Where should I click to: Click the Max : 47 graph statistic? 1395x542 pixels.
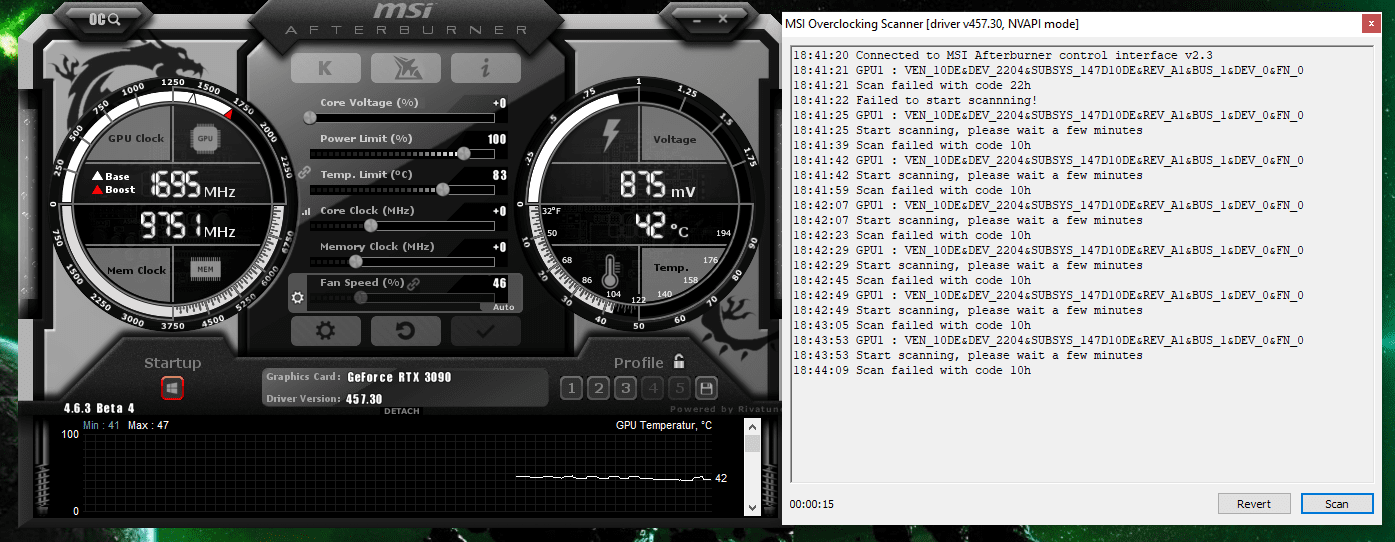(x=148, y=425)
